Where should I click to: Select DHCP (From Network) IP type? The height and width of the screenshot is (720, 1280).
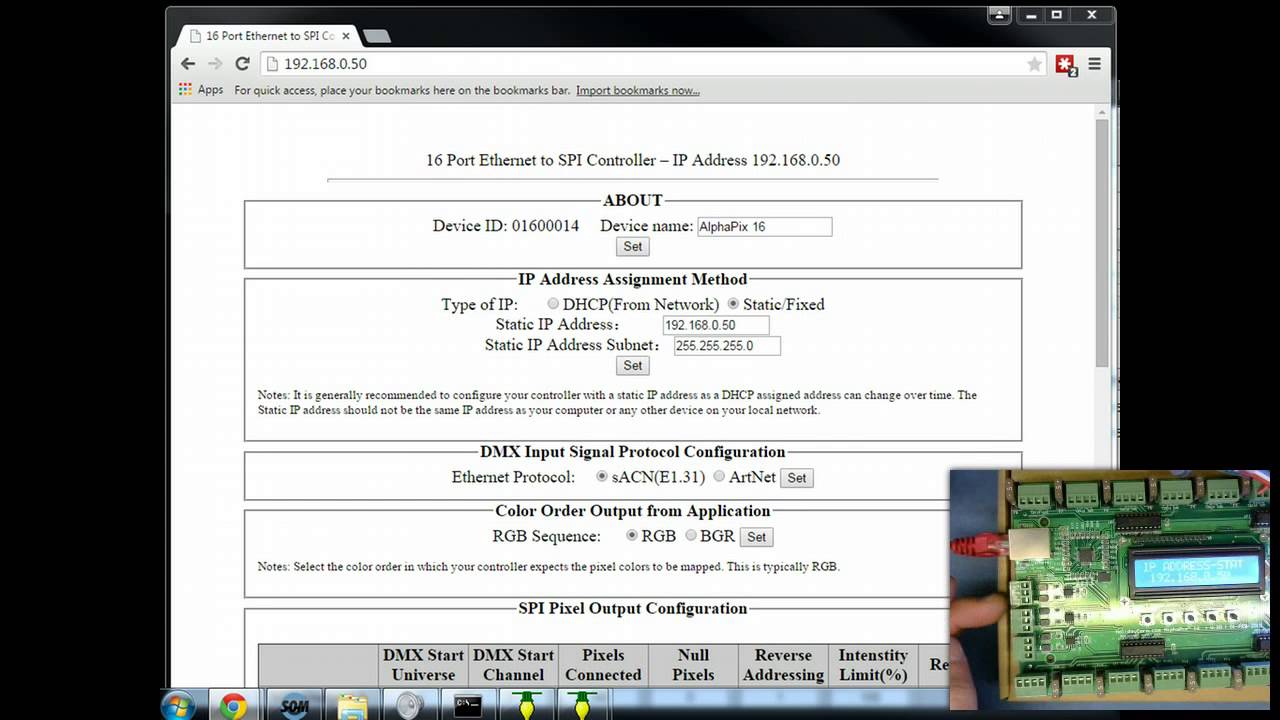[x=553, y=304]
